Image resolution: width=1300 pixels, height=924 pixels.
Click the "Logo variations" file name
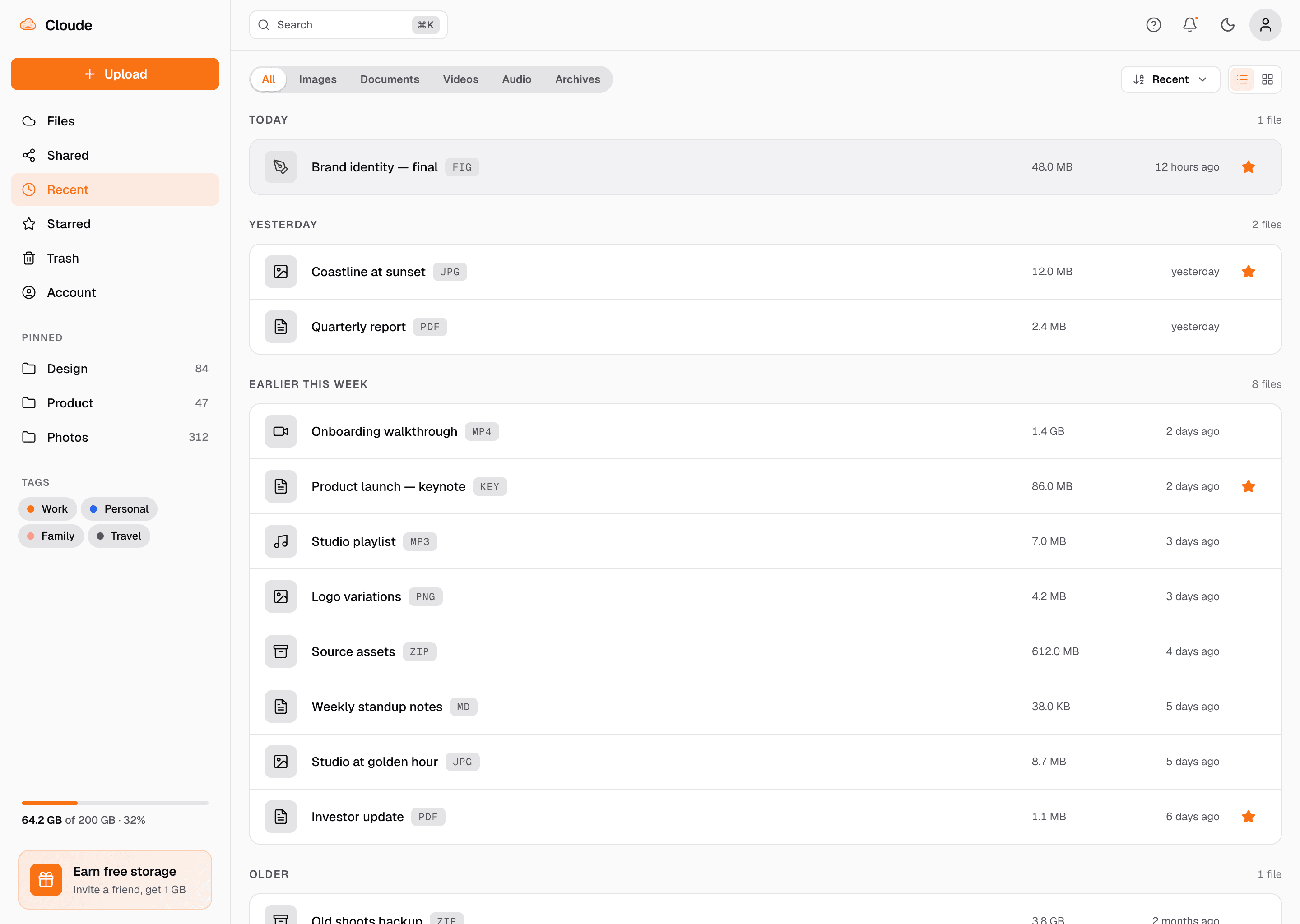point(356,596)
